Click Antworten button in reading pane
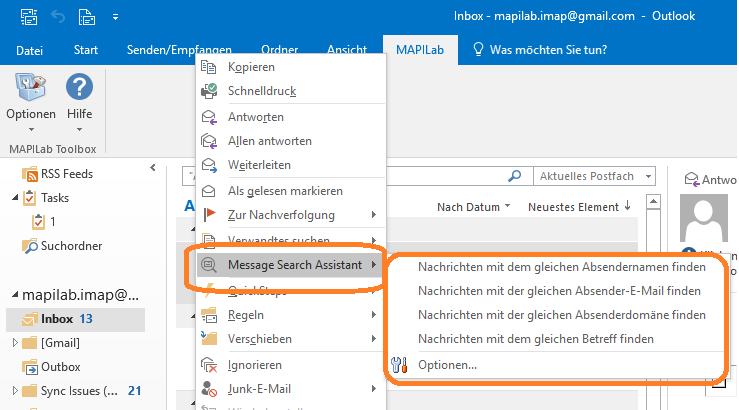 tap(711, 180)
